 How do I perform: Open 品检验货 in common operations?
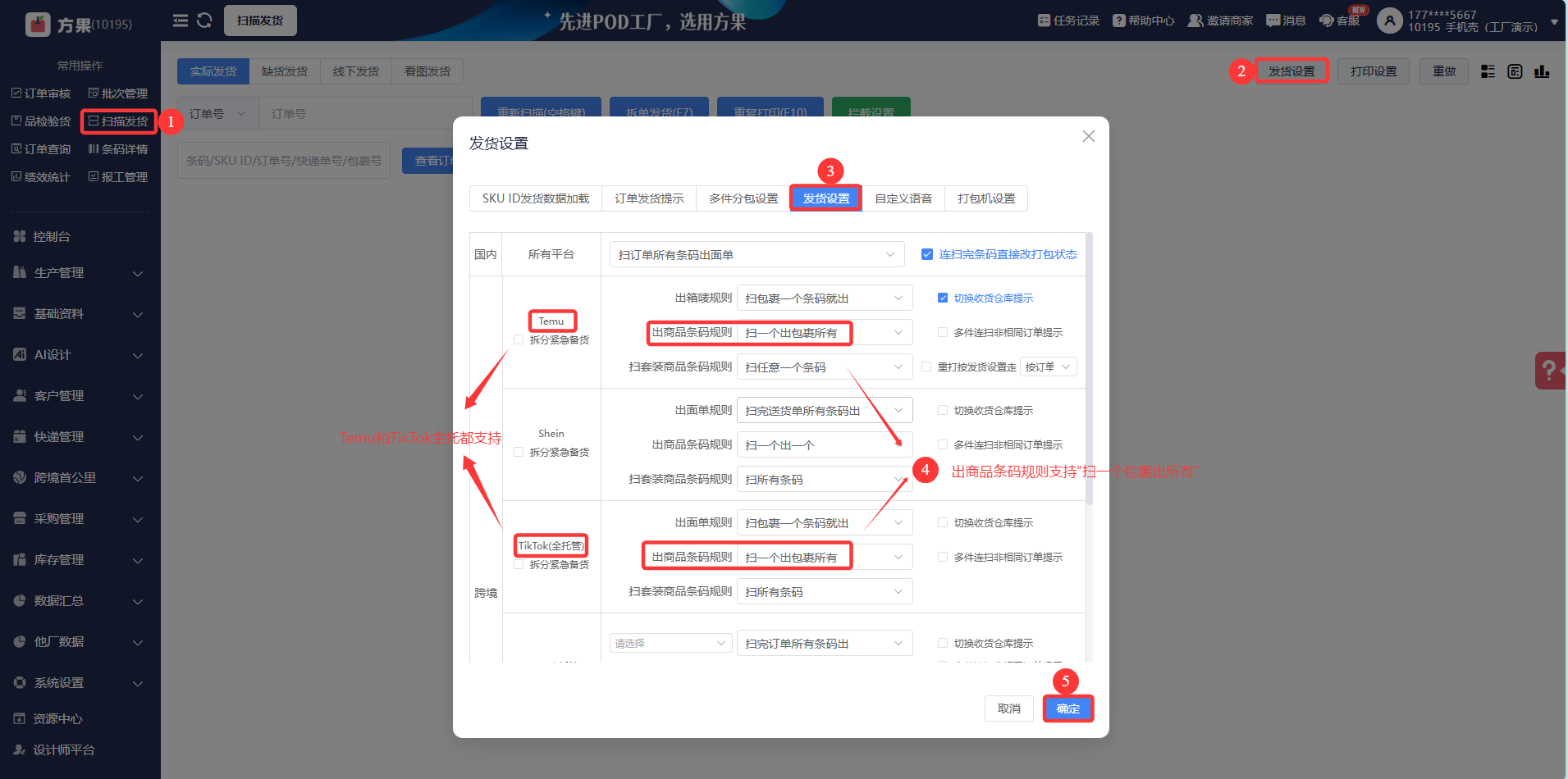tap(41, 121)
